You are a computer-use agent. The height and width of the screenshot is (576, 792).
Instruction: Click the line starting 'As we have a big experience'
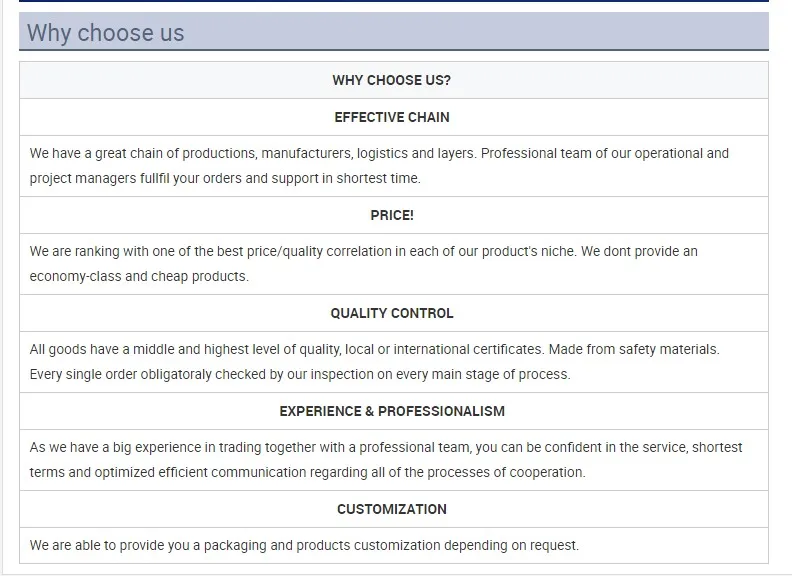point(386,448)
